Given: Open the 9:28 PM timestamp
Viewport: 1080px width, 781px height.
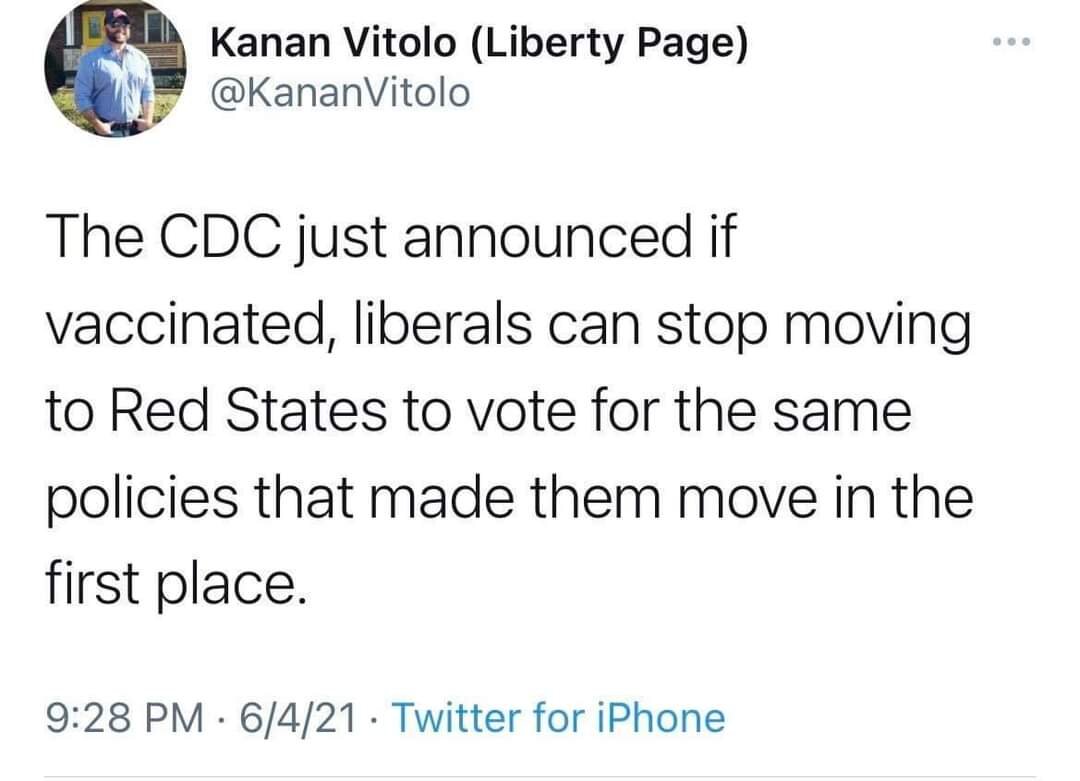Looking at the screenshot, I should (125, 718).
